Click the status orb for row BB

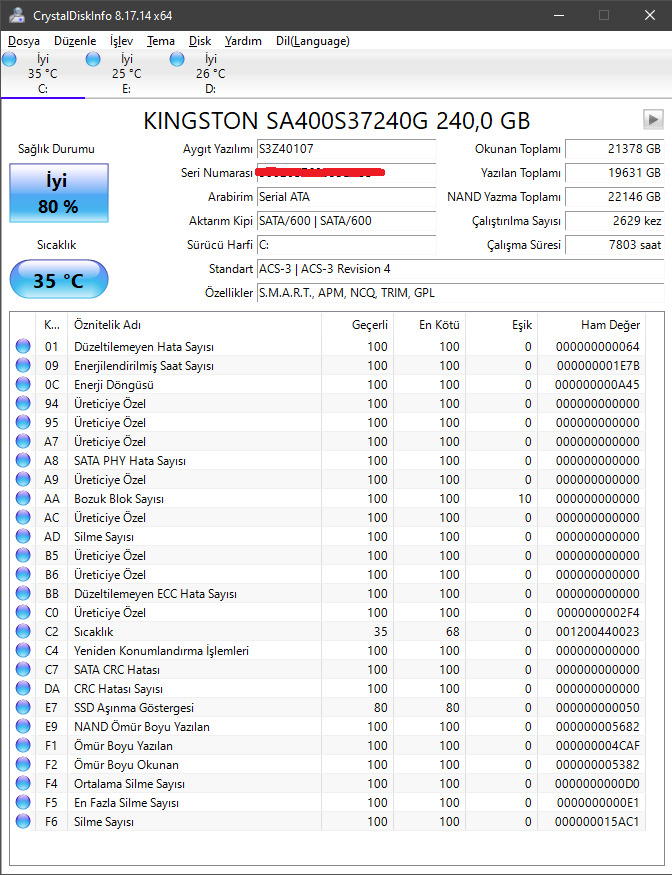(23, 593)
